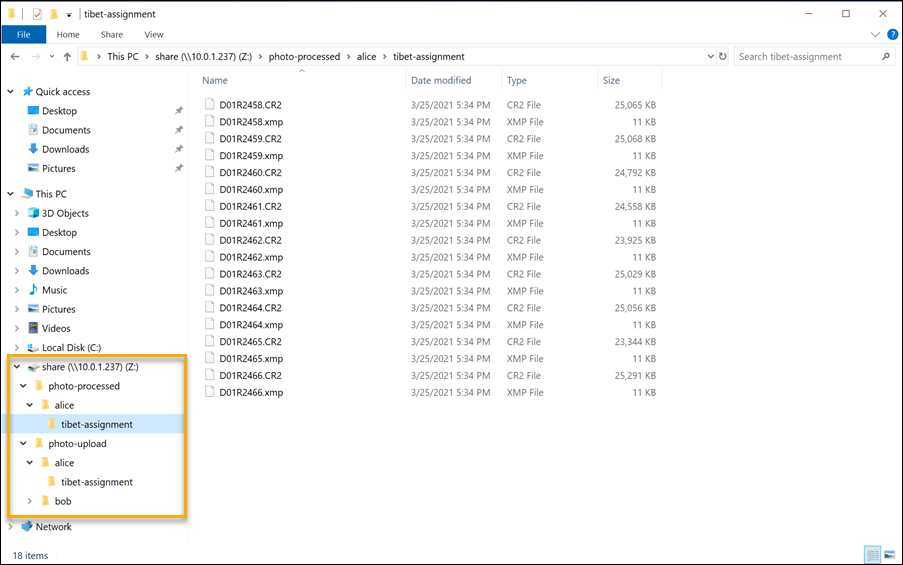Viewport: 903px width, 565px height.
Task: Open the recent locations dropdown arrow
Action: [52, 56]
